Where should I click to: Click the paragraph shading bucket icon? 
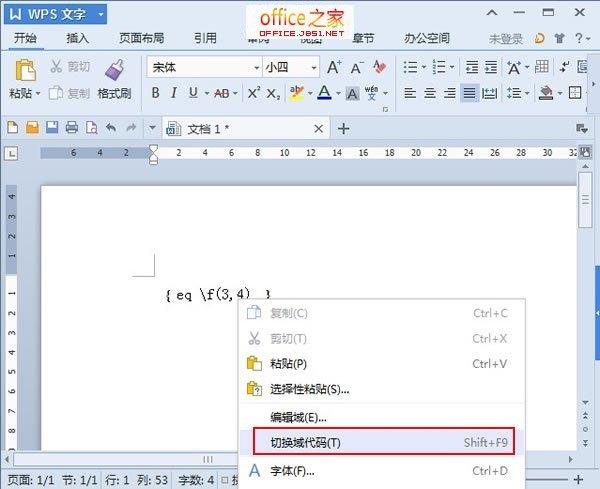coord(546,93)
